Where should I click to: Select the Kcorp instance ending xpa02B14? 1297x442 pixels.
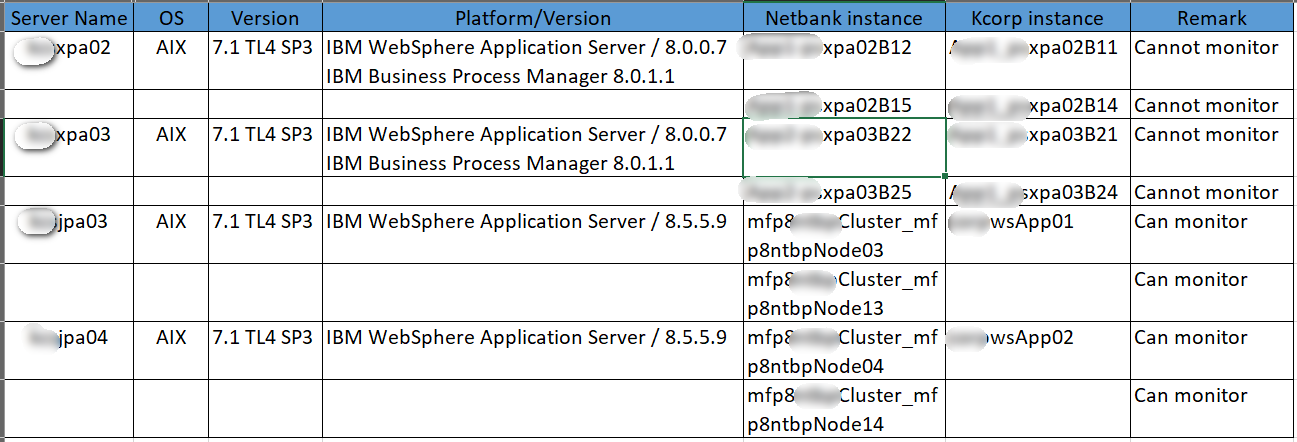tap(1037, 105)
